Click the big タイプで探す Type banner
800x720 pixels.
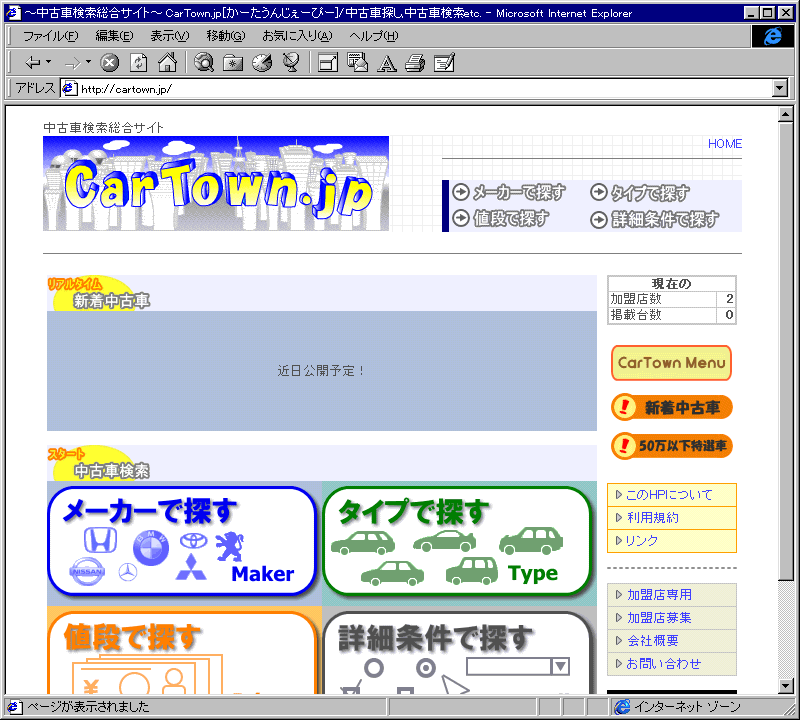pos(457,541)
